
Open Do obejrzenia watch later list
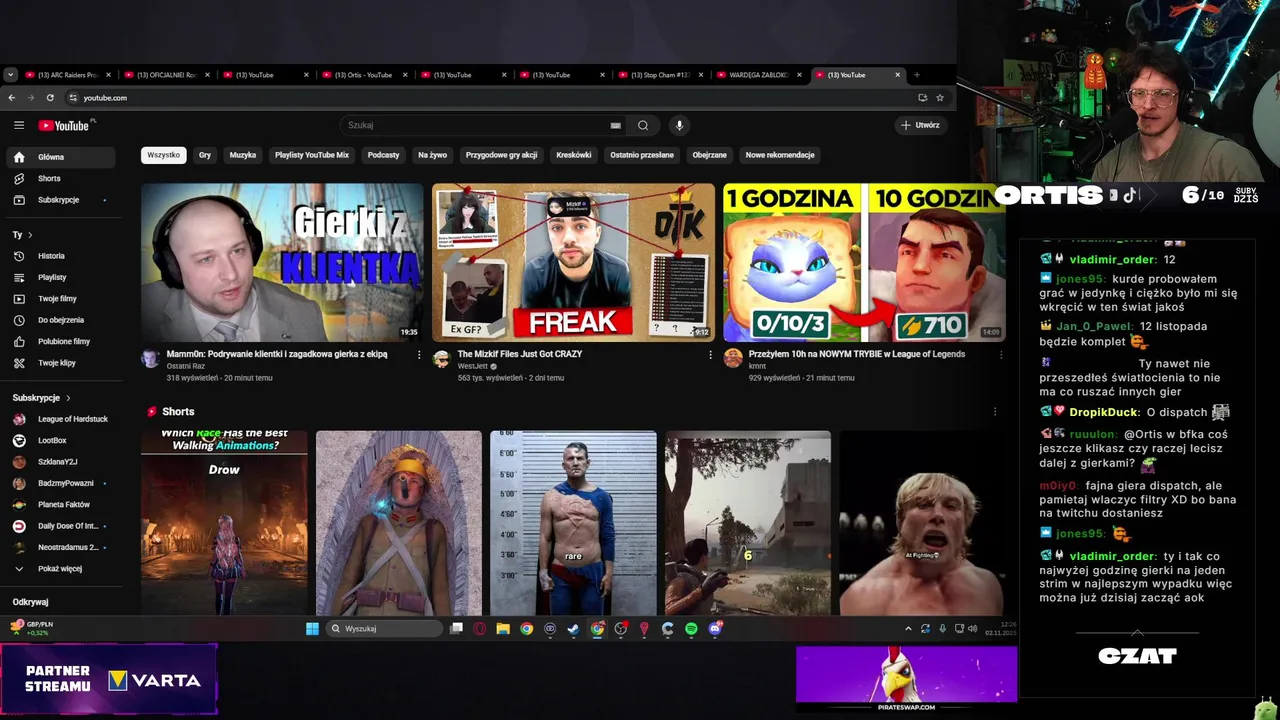click(x=60, y=320)
